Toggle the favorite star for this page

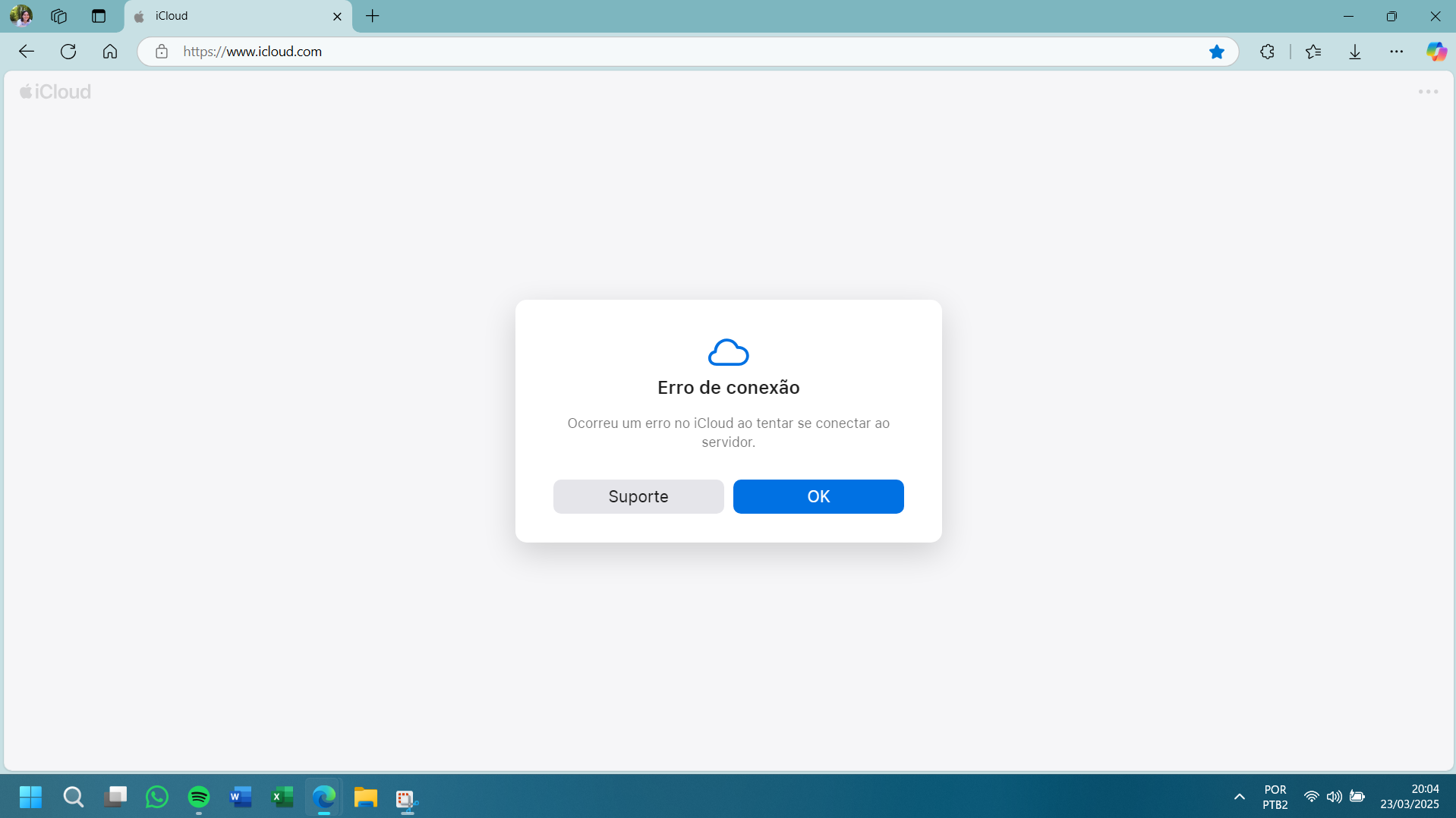[1217, 52]
